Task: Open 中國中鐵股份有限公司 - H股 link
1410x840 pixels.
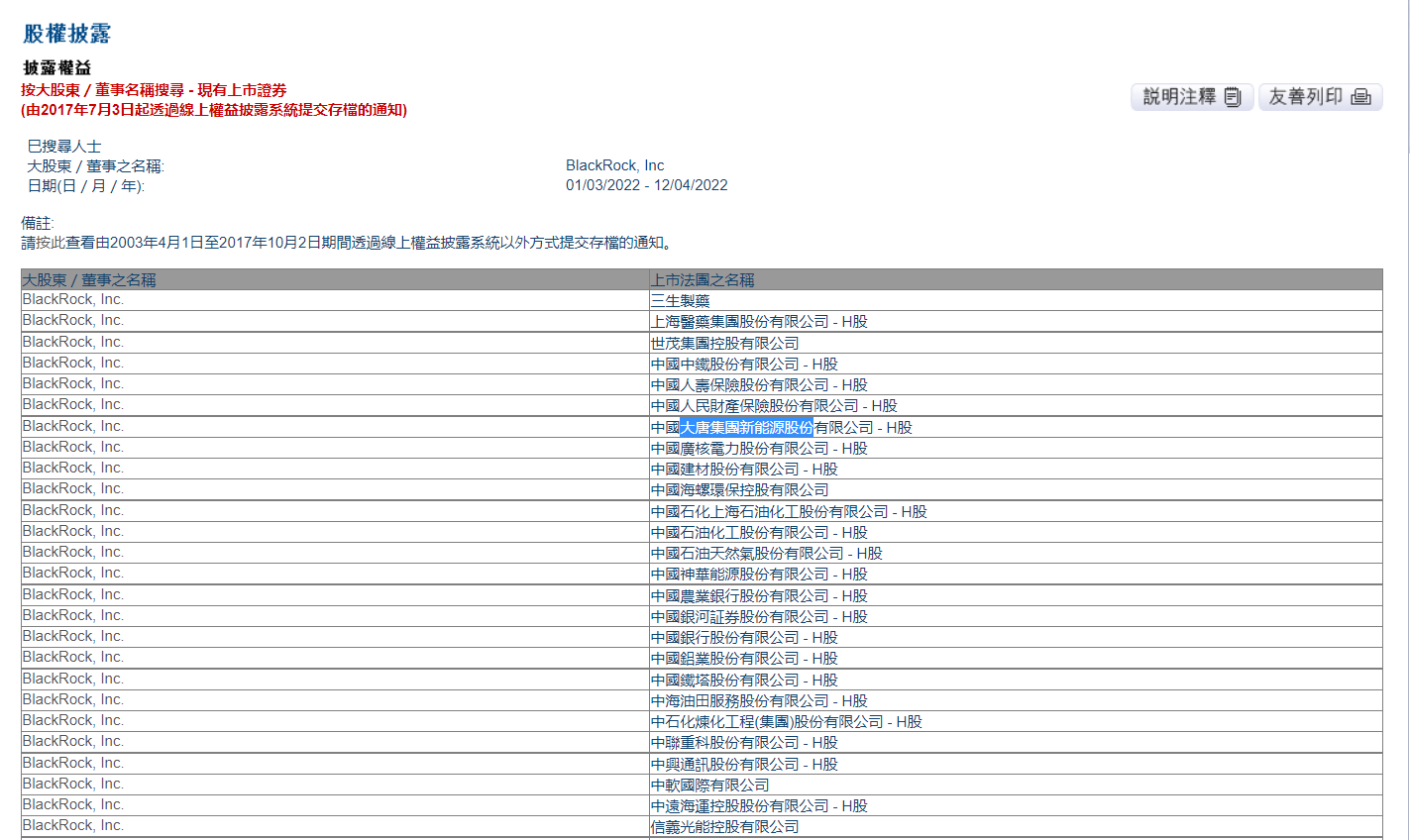Action: [x=744, y=365]
